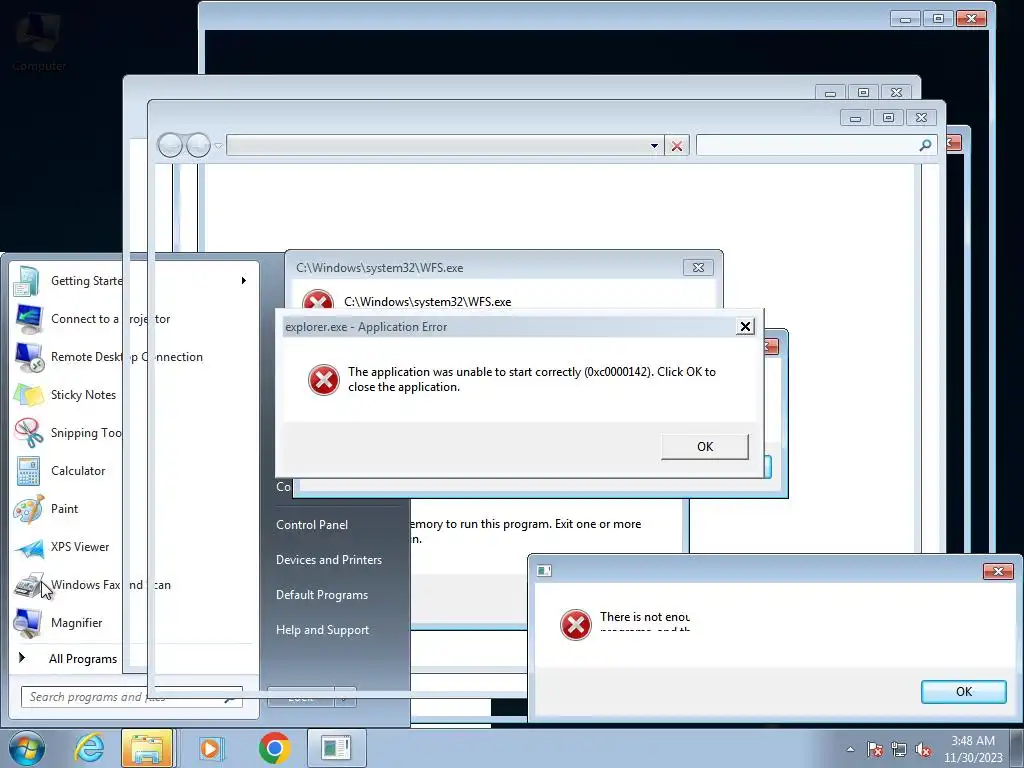Screen dimensions: 1024x768
Task: Click the Getting Started icon
Action: 27,281
